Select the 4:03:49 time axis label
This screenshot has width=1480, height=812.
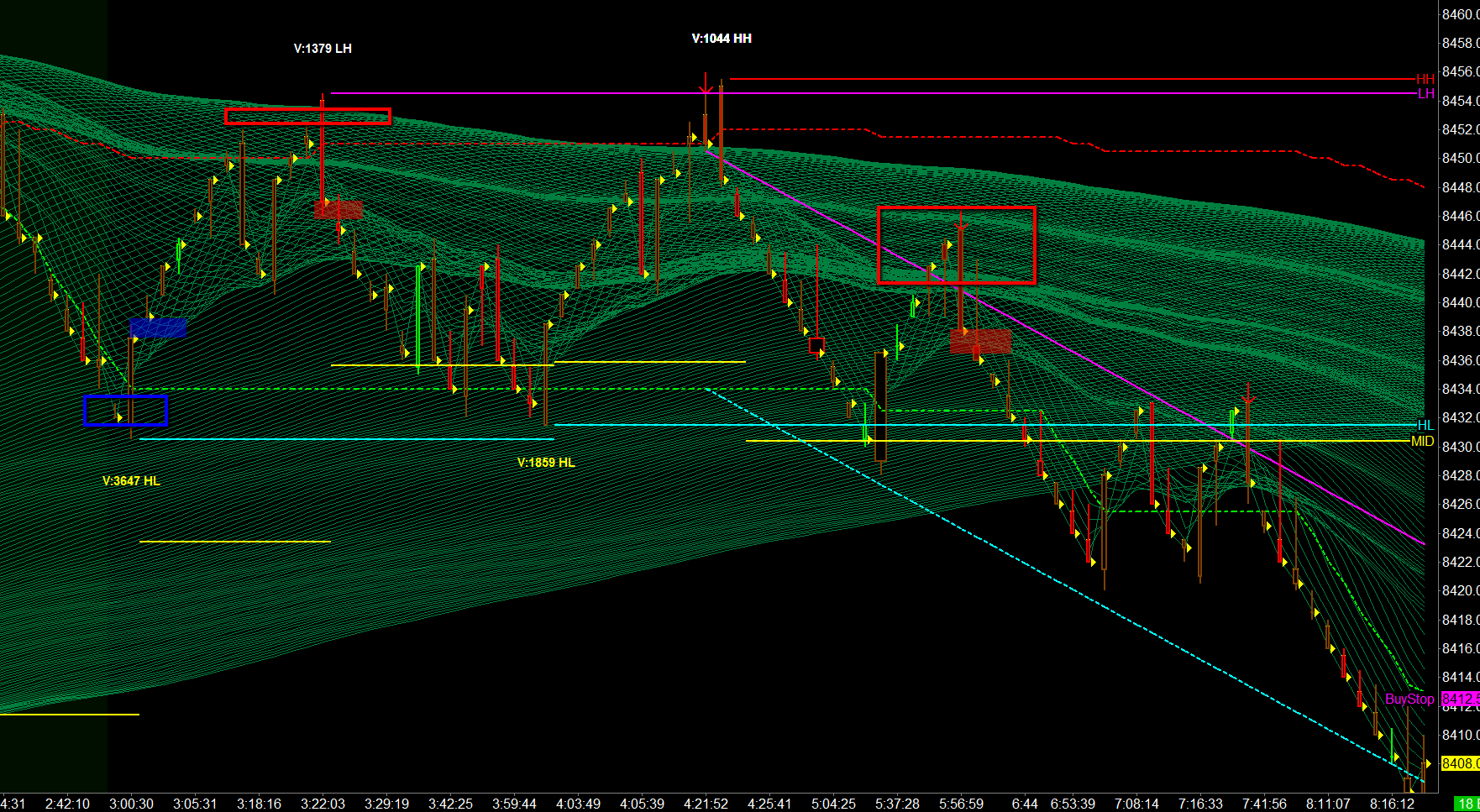578,804
